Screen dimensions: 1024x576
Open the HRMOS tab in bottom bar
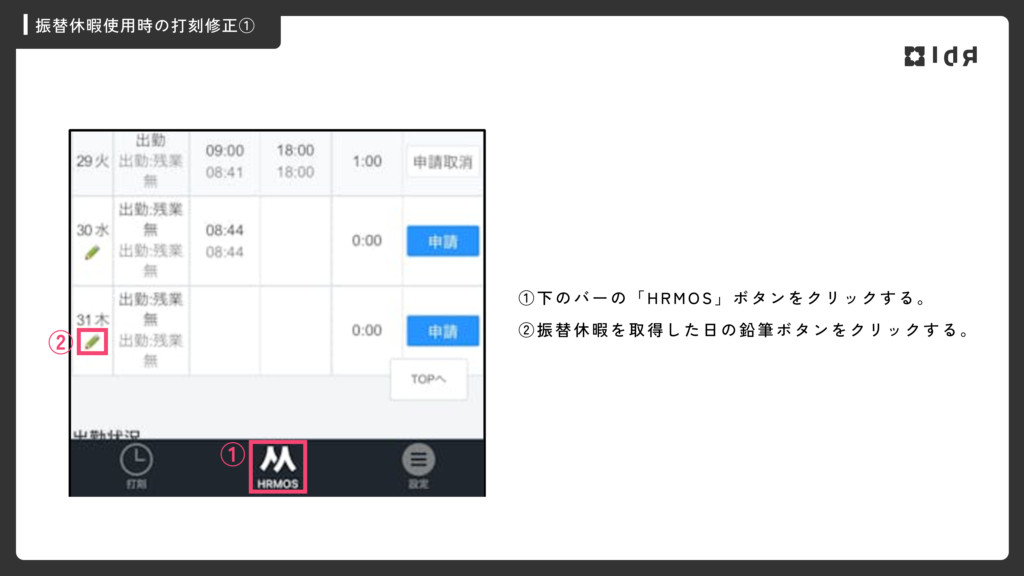point(277,466)
